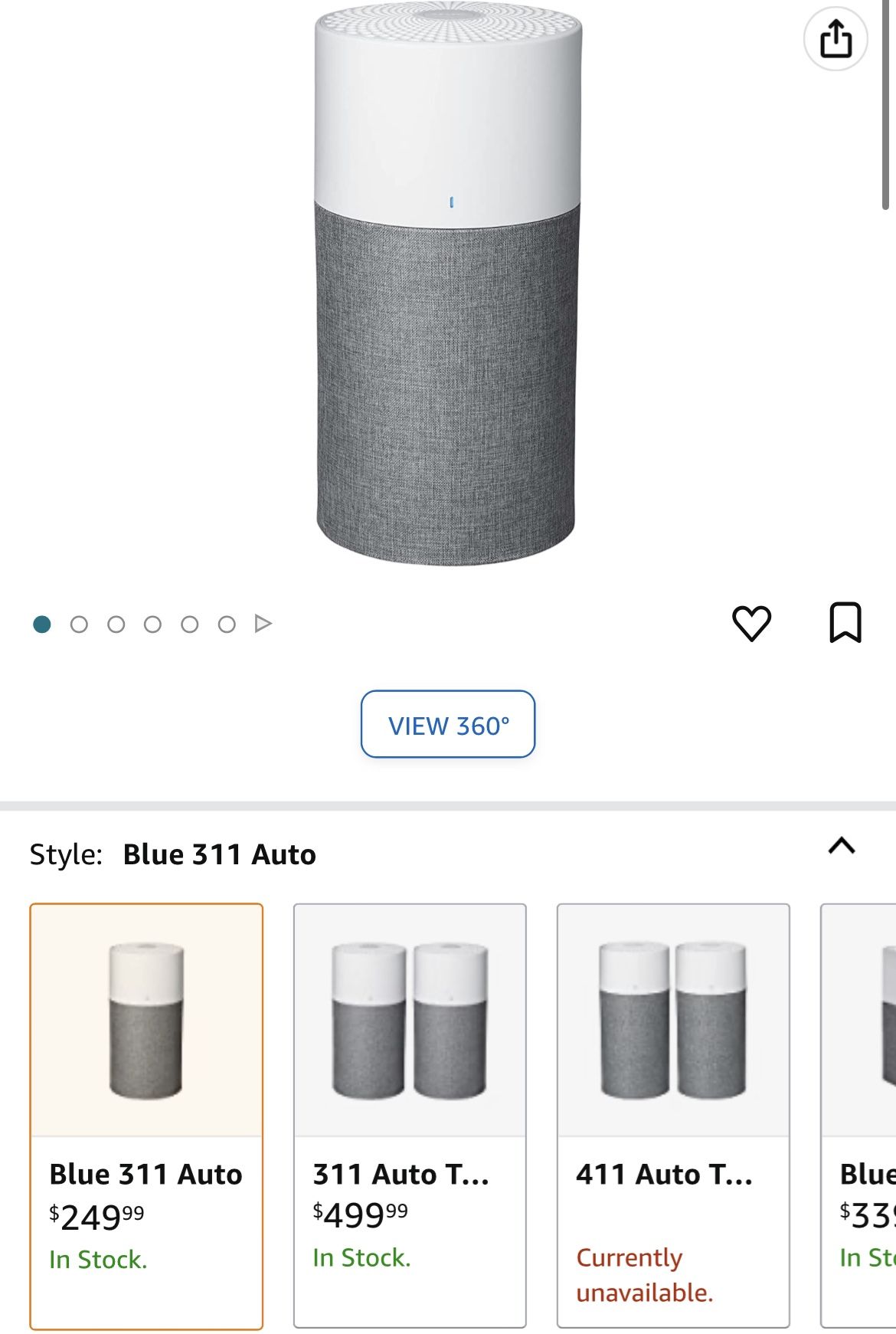Image resolution: width=896 pixels, height=1334 pixels.
Task: Play product video via triangle icon
Action: tap(263, 624)
